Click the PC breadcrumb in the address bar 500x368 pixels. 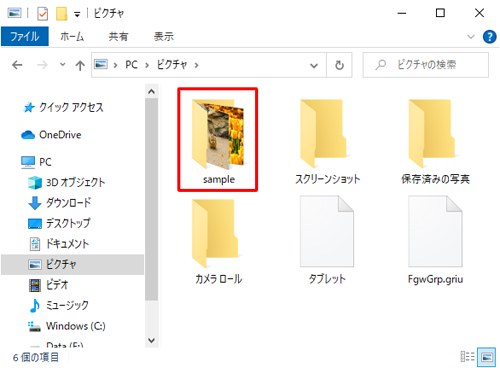(x=131, y=65)
